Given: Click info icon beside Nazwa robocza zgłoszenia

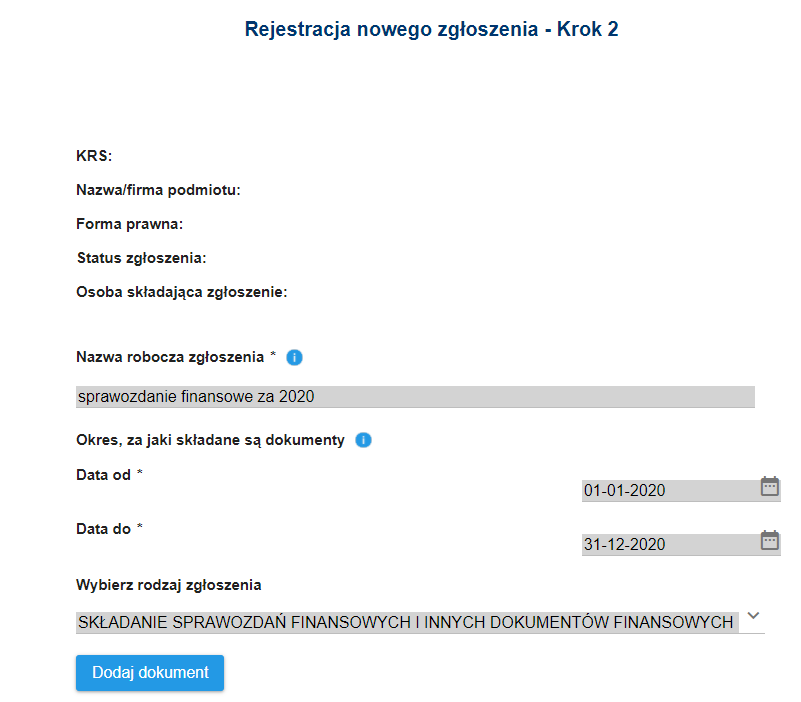Looking at the screenshot, I should pos(295,357).
